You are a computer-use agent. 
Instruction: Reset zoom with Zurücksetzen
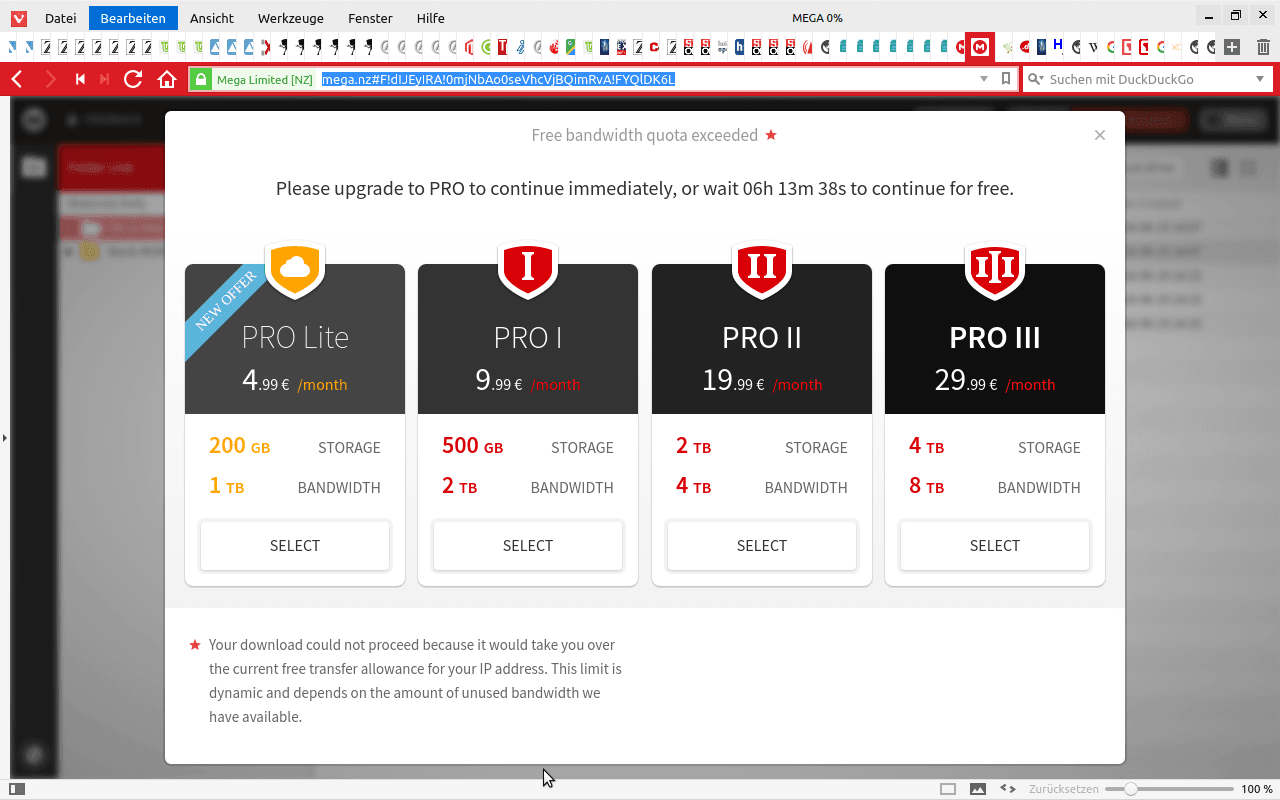click(x=1064, y=789)
